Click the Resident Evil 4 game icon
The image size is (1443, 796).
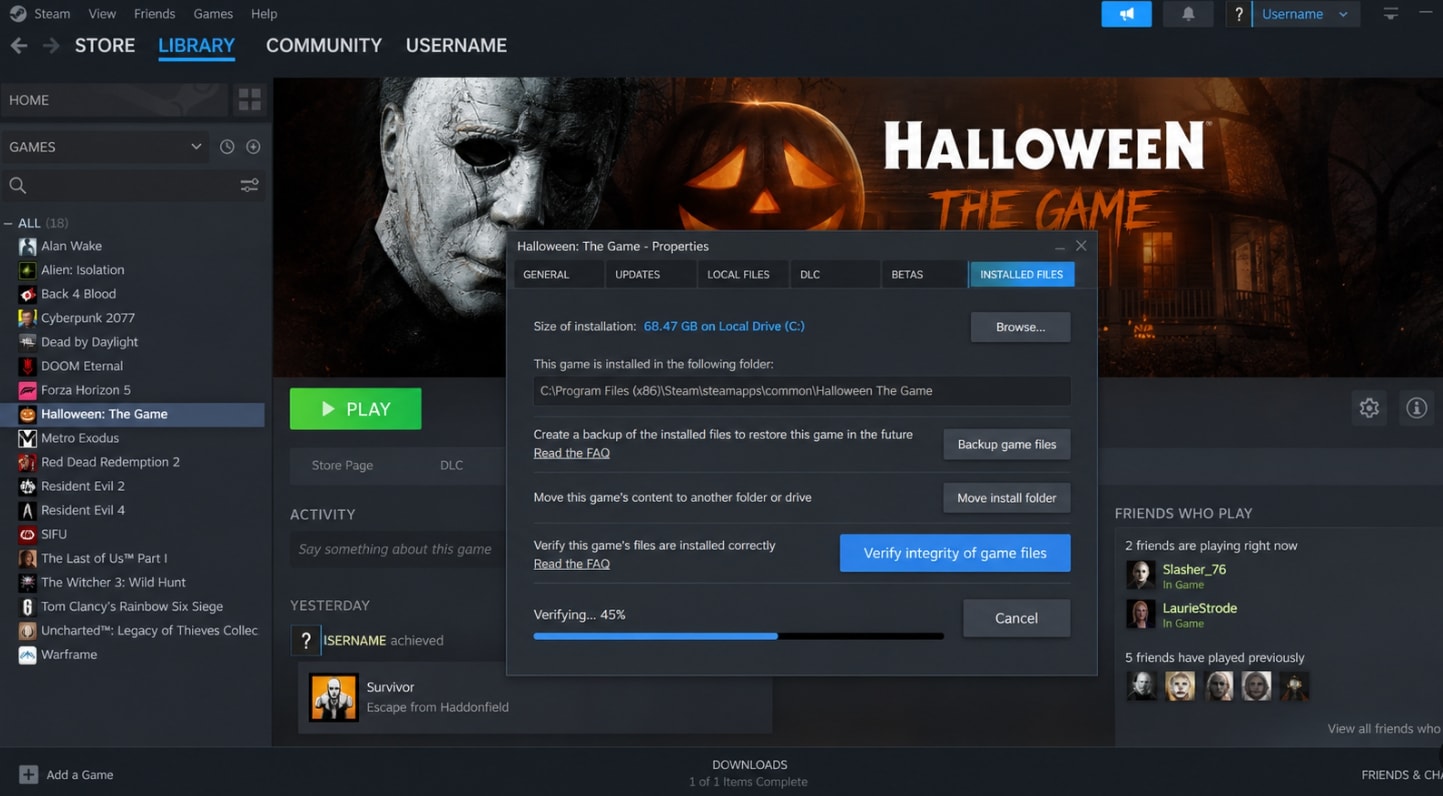pos(27,510)
